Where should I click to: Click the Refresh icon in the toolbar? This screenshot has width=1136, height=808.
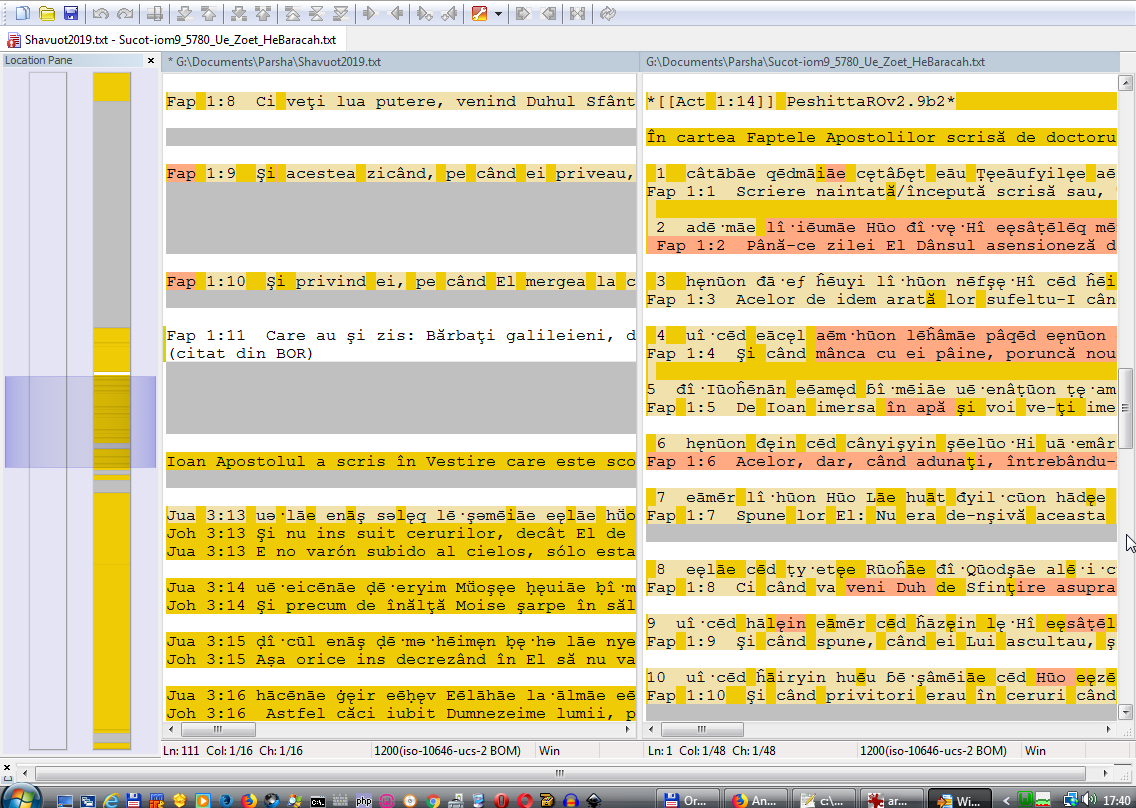pyautogui.click(x=608, y=13)
